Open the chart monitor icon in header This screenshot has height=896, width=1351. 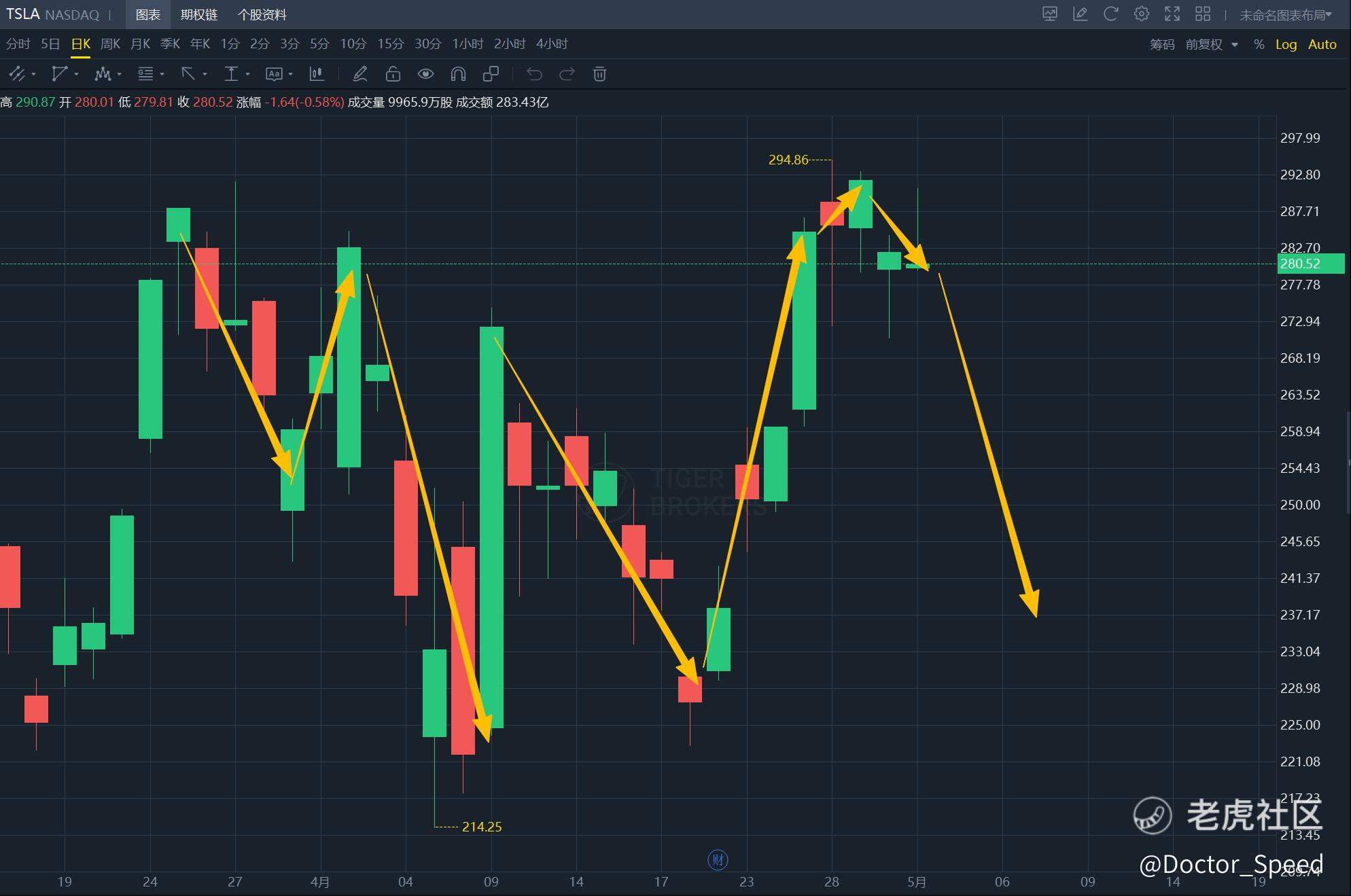(1050, 14)
